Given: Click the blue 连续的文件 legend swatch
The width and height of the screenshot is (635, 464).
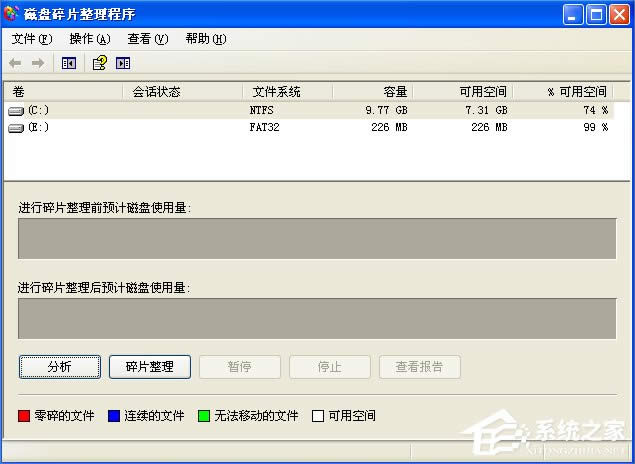Looking at the screenshot, I should coord(114,416).
